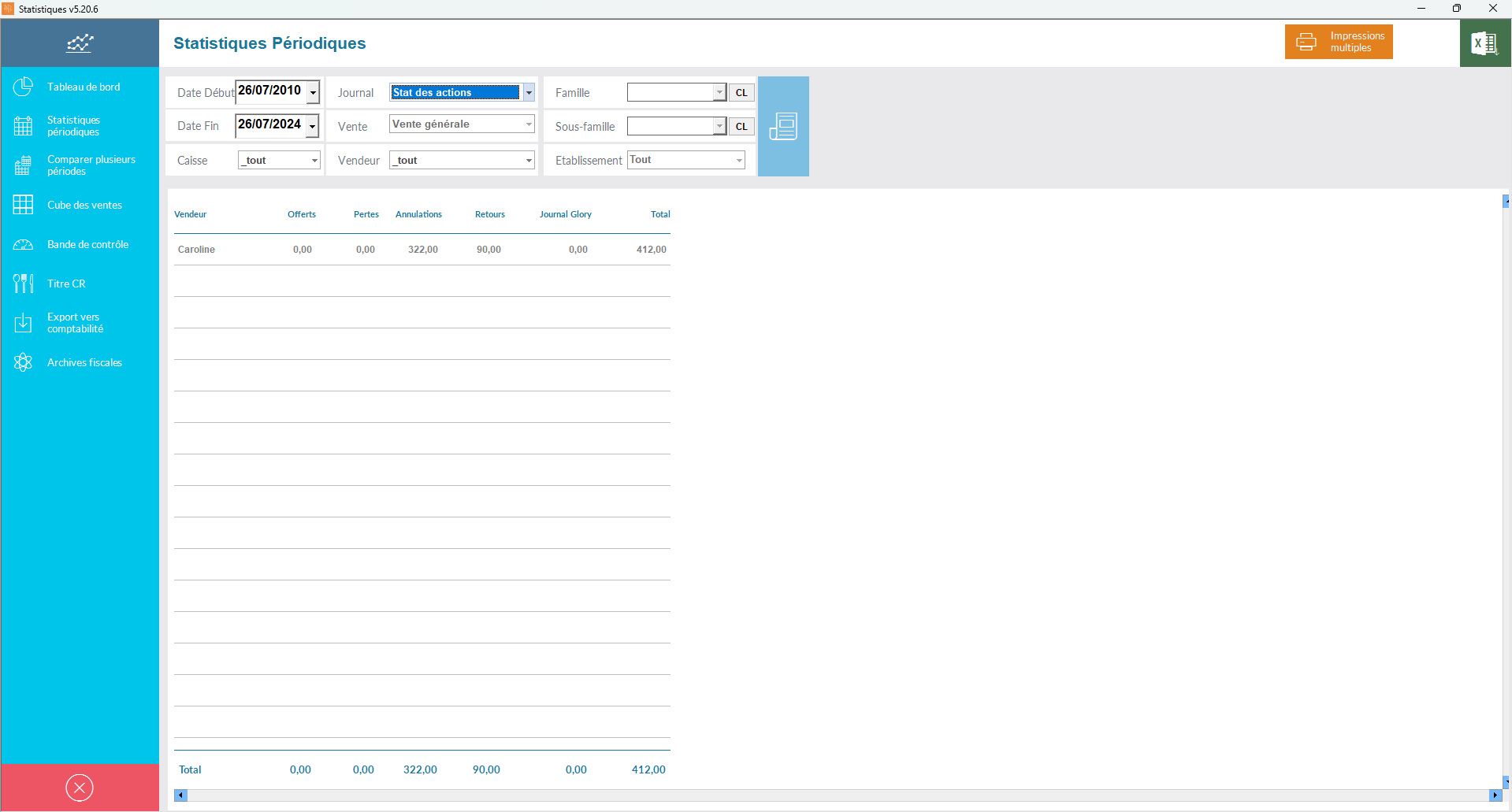Image resolution: width=1512 pixels, height=812 pixels.
Task: Click the Statistiques Périodiques page title
Action: [269, 43]
